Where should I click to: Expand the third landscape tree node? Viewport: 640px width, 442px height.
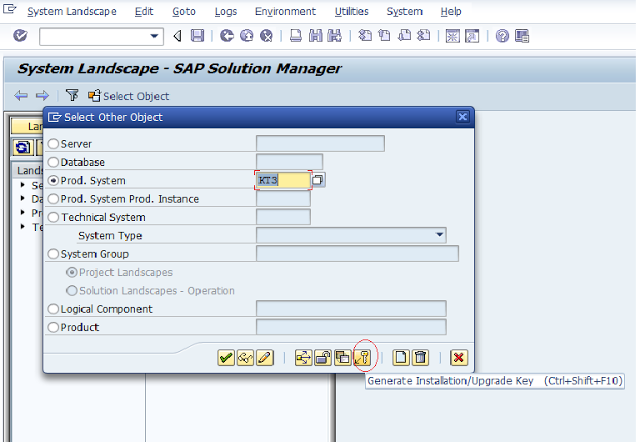[23, 212]
